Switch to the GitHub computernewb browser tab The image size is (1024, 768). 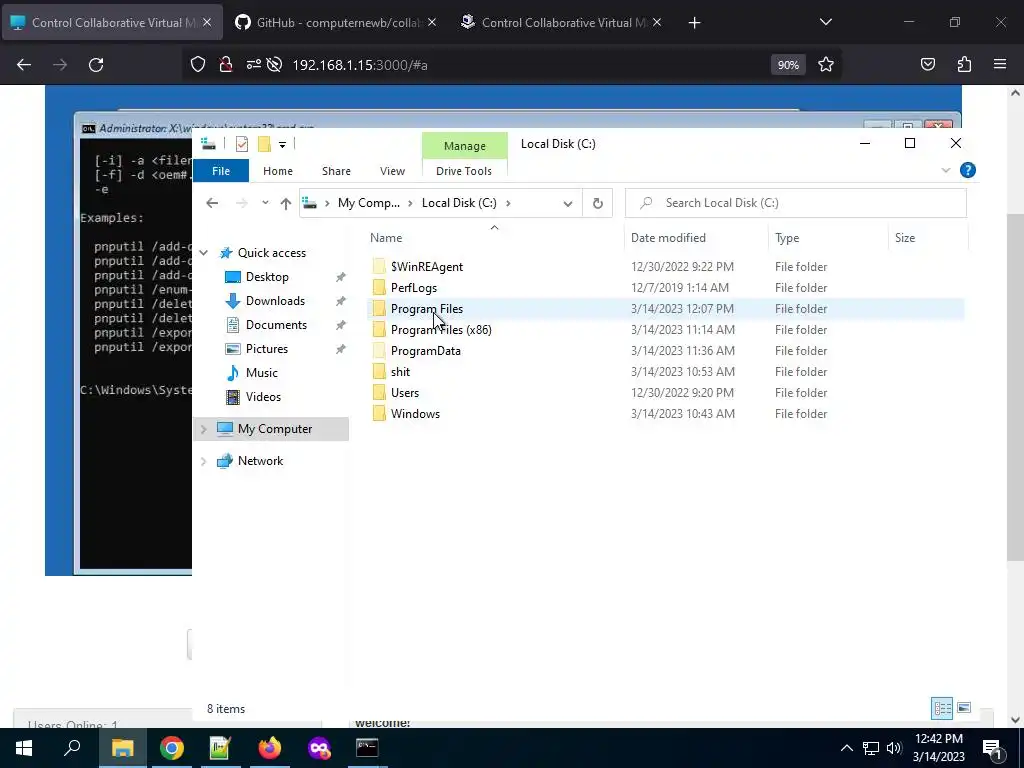point(336,22)
